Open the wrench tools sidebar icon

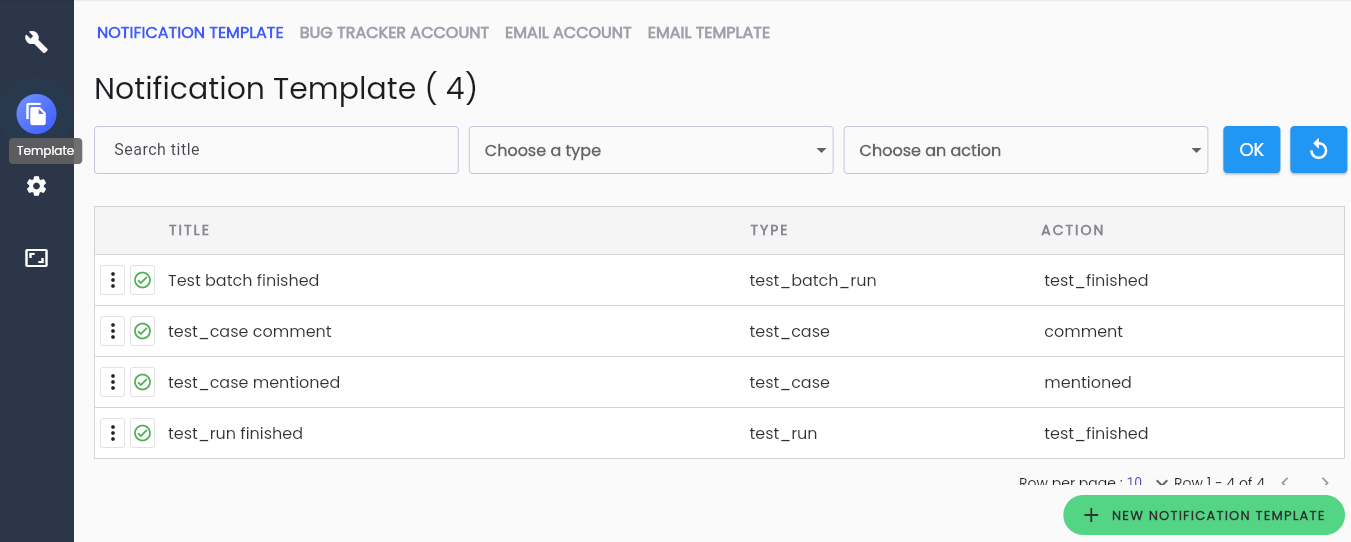(36, 42)
